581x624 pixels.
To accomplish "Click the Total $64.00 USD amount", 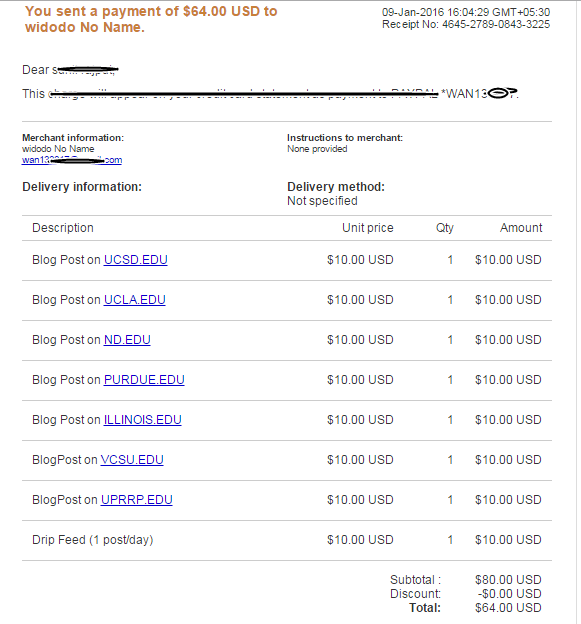I will (508, 608).
